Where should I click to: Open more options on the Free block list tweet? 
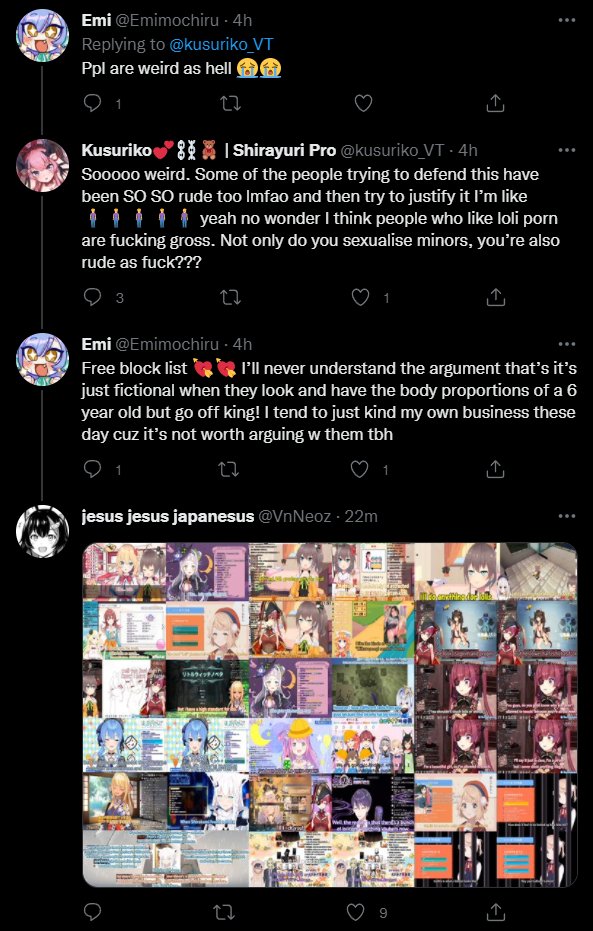567,344
